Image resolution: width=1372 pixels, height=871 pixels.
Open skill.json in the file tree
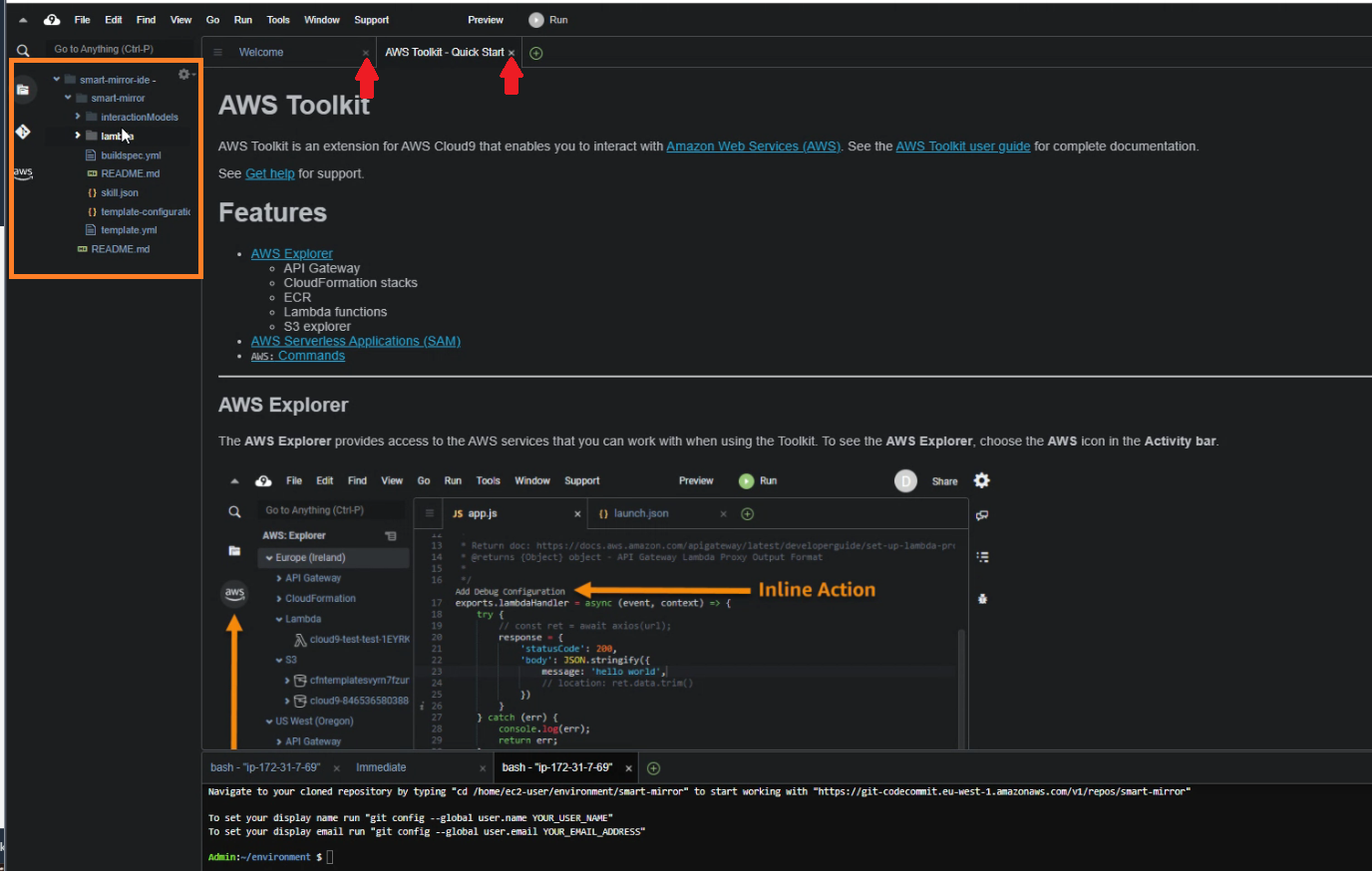point(119,193)
